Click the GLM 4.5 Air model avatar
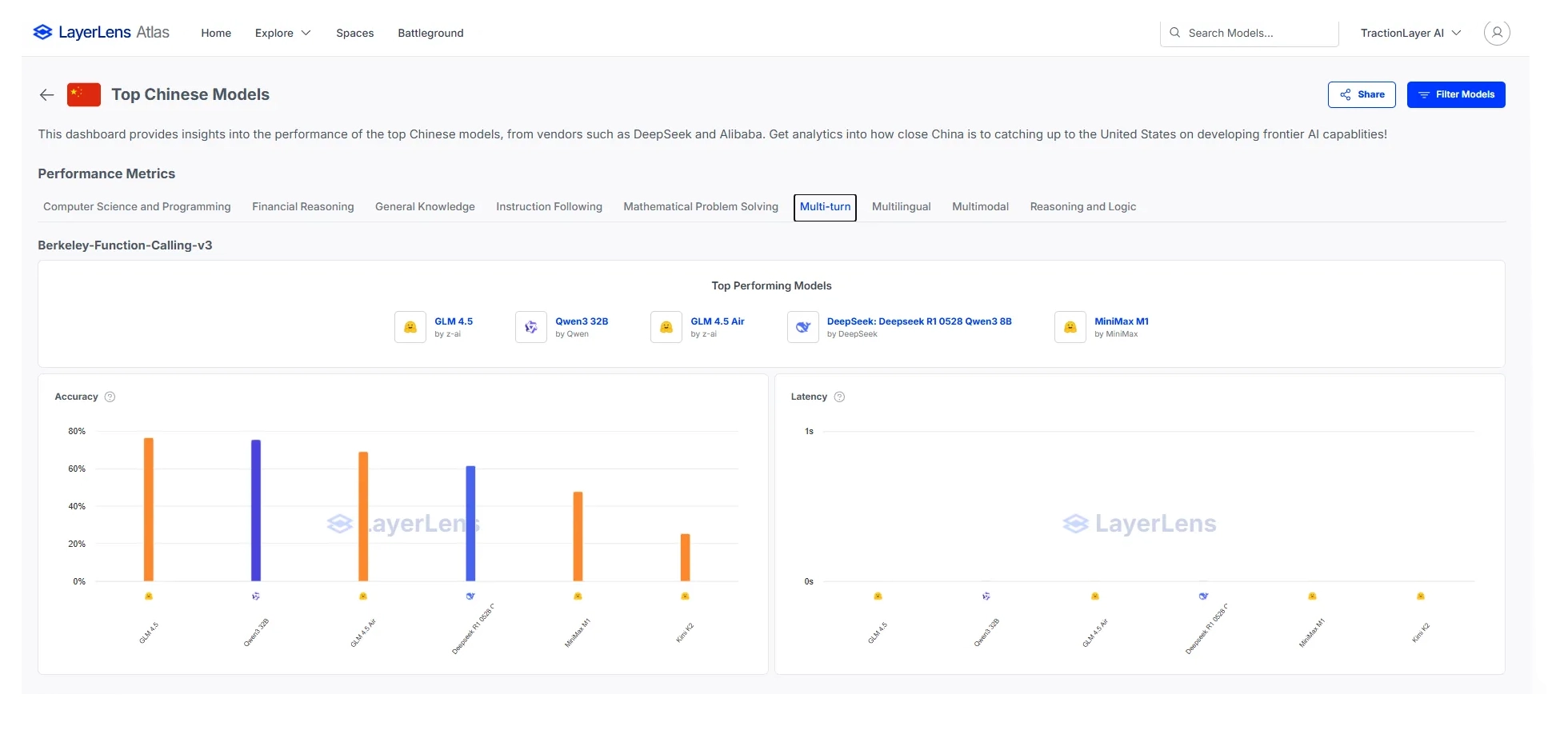Viewport: 1568px width, 730px height. pyautogui.click(x=666, y=327)
